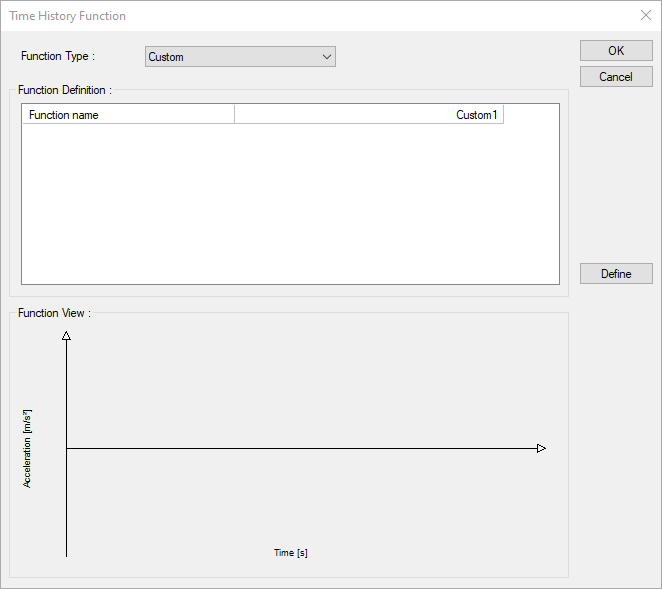This screenshot has width=662, height=589.
Task: Click the Function Type label
Action: click(x=58, y=56)
